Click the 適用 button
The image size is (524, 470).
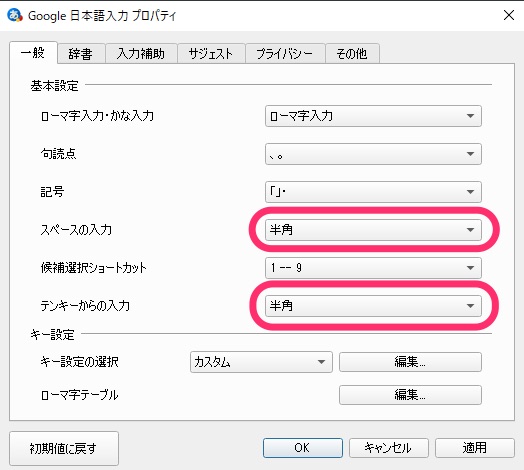475,448
